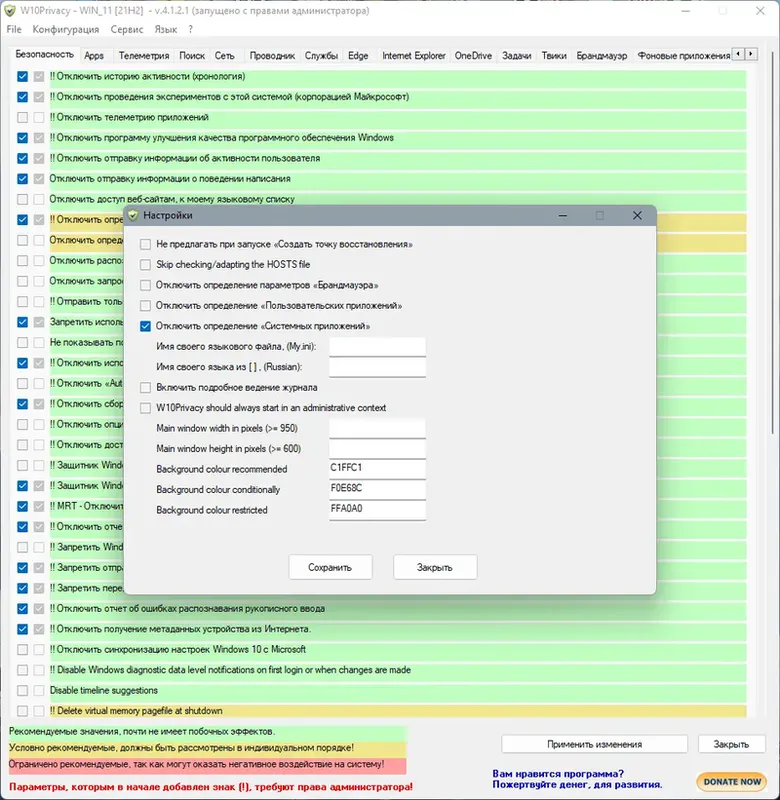Toggle «Создать точку восстановления» startup checkbox
The height and width of the screenshot is (800, 780).
click(x=145, y=244)
